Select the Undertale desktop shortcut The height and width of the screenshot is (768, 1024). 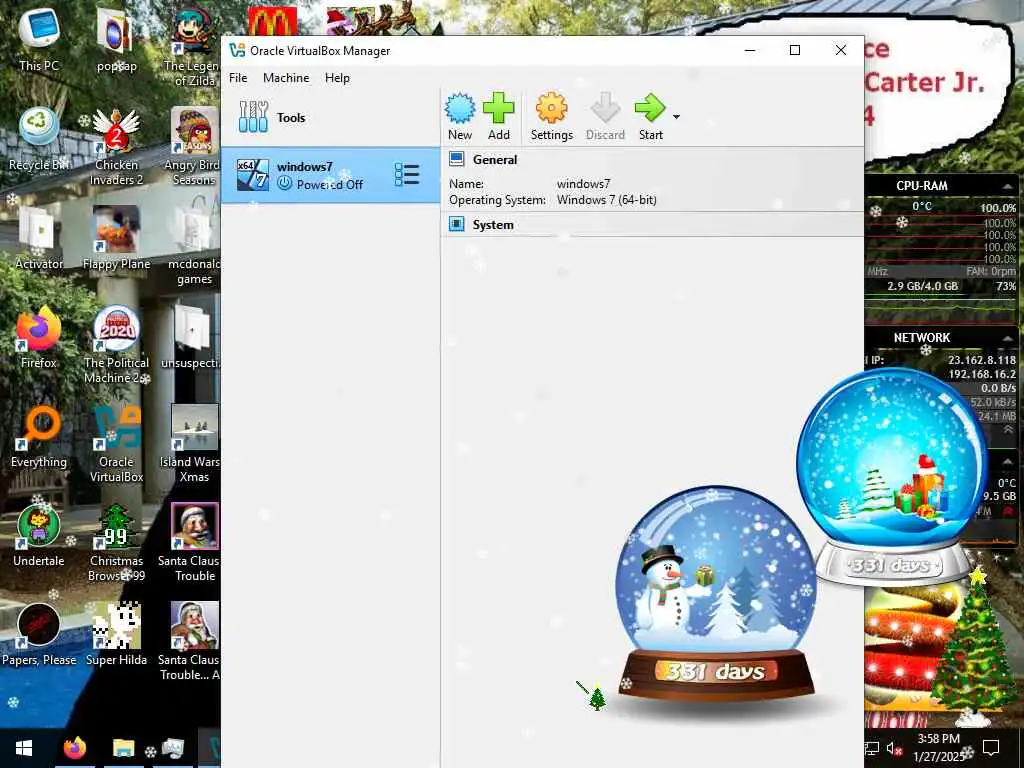coord(39,536)
